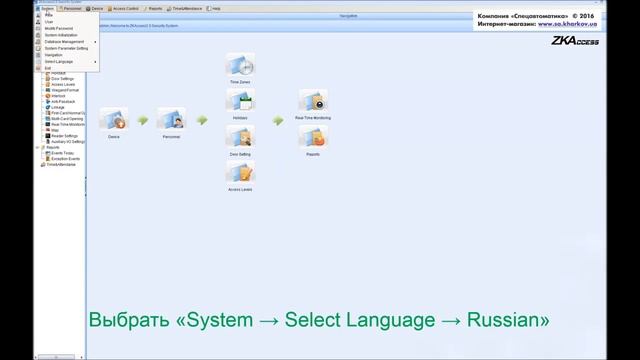Open the System menu in menu bar

tap(45, 9)
